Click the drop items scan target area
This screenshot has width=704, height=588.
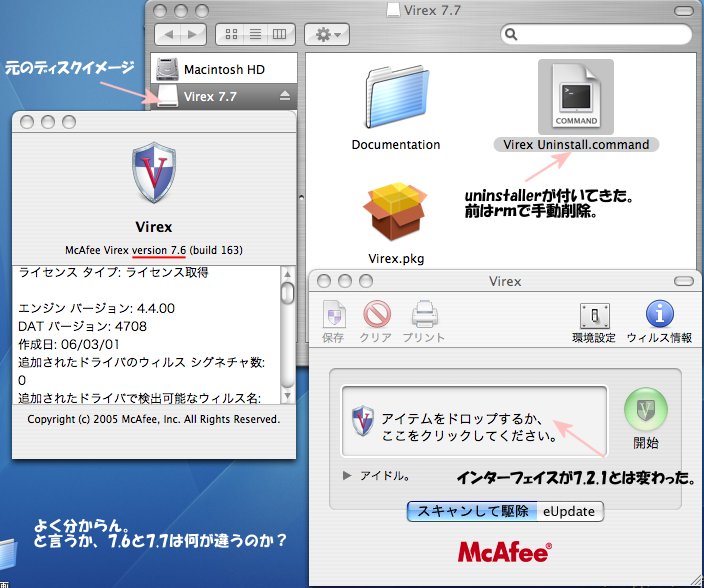coord(474,421)
